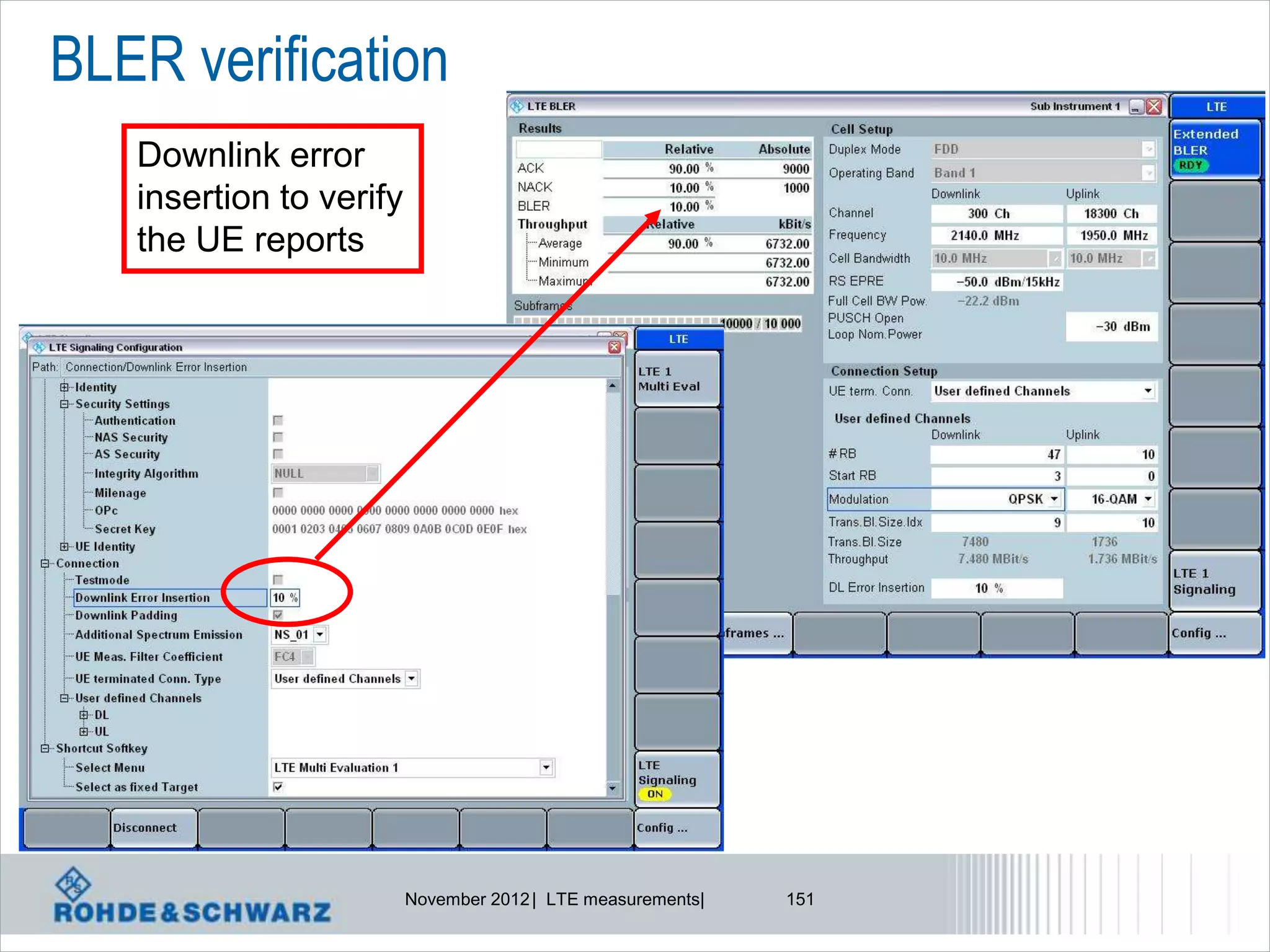Close the LTE Signaling Configuration window
The width and height of the screenshot is (1270, 952).
click(x=614, y=347)
